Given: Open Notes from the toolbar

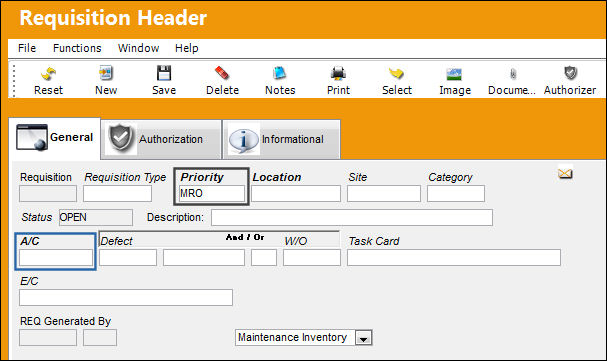Looking at the screenshot, I should [279, 74].
